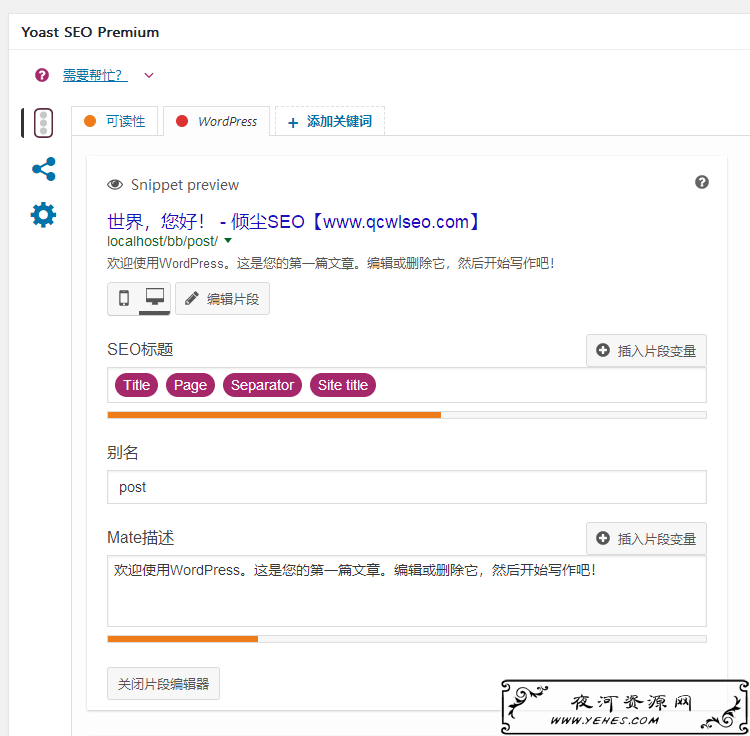The width and height of the screenshot is (750, 736).
Task: Click the Snippet preview eye icon
Action: pyautogui.click(x=115, y=185)
